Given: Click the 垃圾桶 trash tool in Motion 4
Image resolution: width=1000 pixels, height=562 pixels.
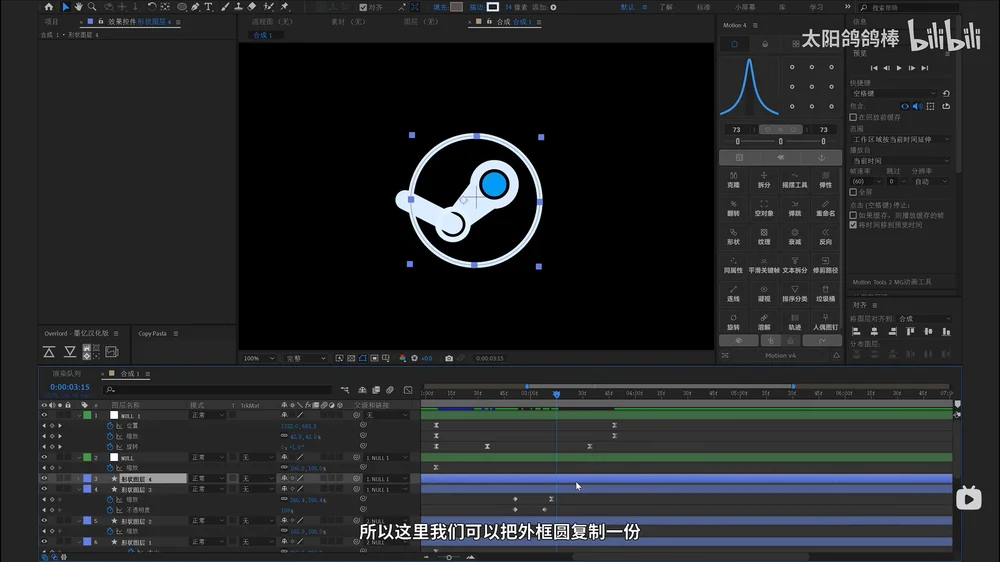Looking at the screenshot, I should (825, 294).
